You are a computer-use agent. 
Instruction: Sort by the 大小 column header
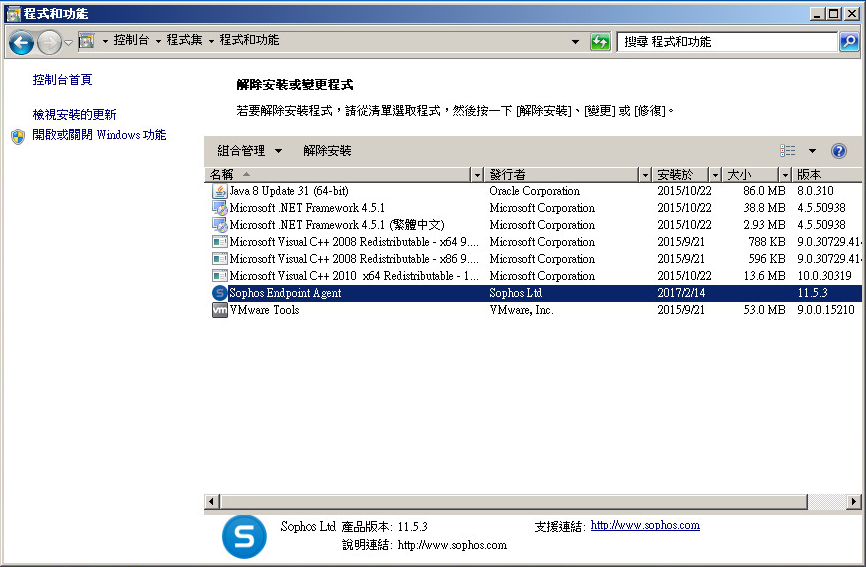pyautogui.click(x=751, y=174)
